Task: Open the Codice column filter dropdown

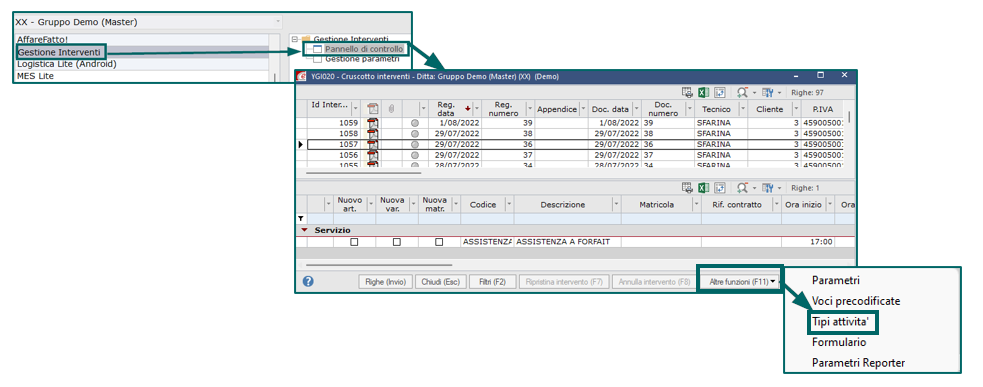Action: [x=509, y=204]
